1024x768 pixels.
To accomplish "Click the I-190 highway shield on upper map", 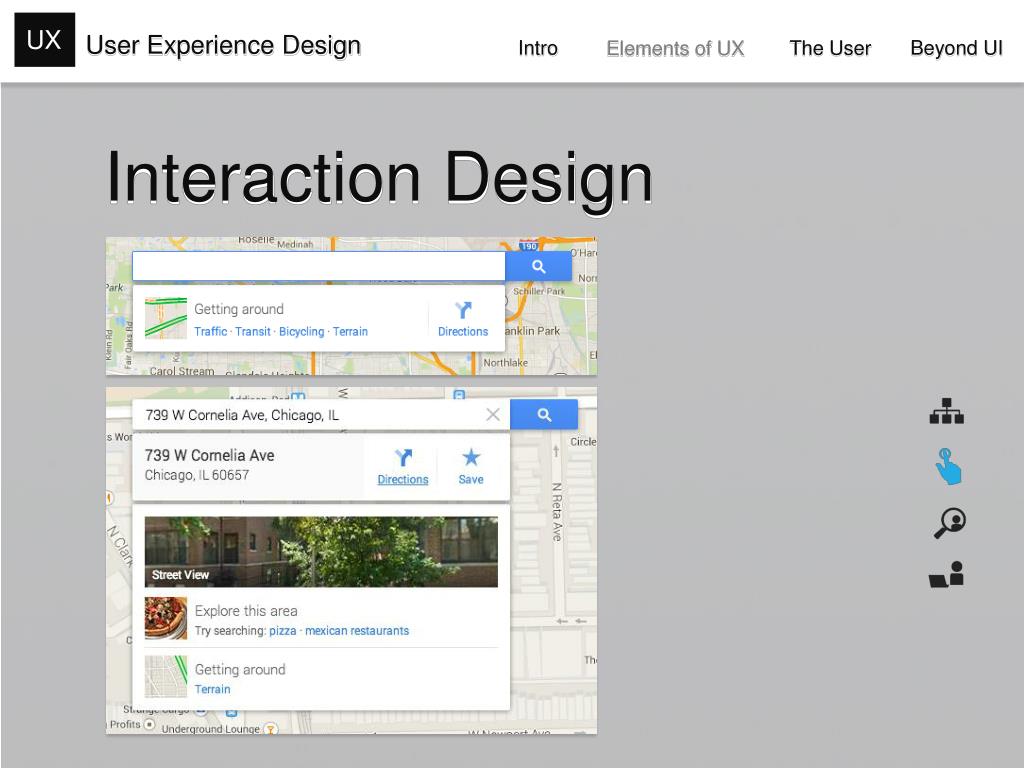I will [529, 246].
